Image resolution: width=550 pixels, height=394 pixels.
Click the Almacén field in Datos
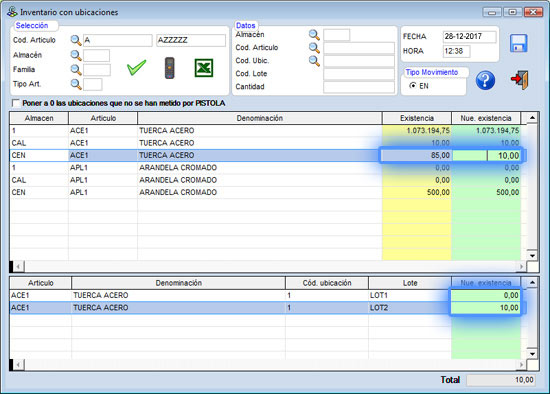(336, 35)
